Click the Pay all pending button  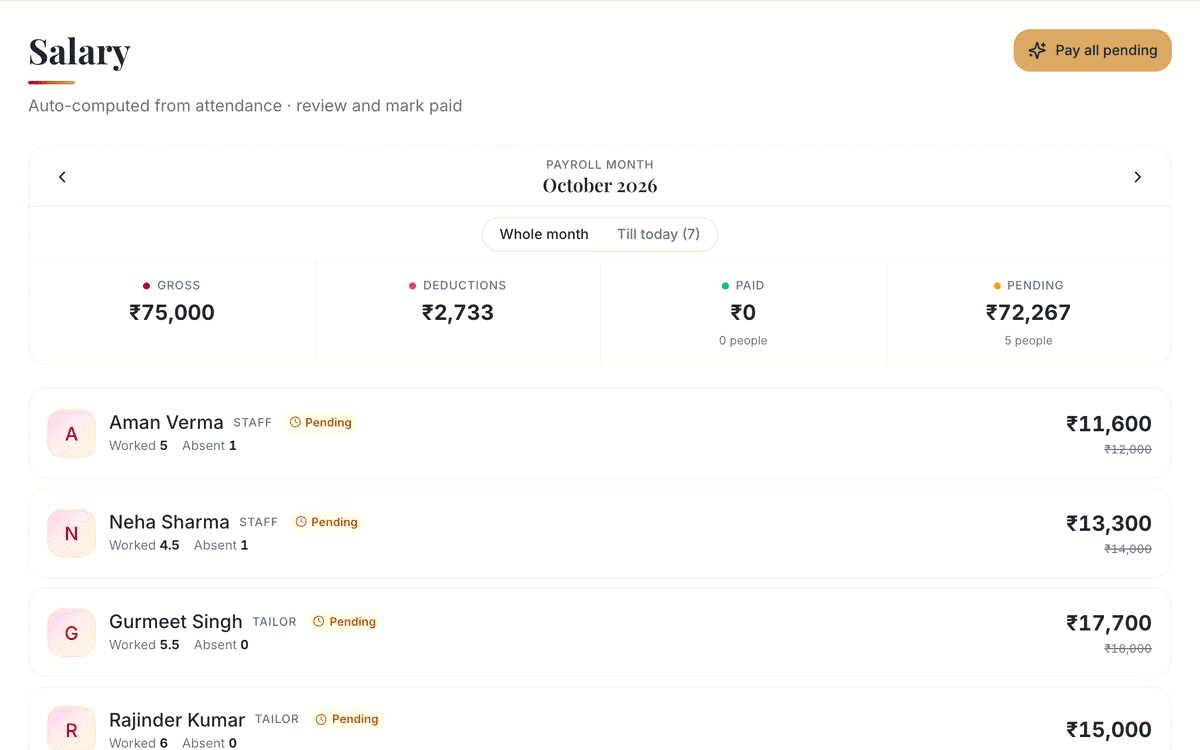coord(1092,50)
